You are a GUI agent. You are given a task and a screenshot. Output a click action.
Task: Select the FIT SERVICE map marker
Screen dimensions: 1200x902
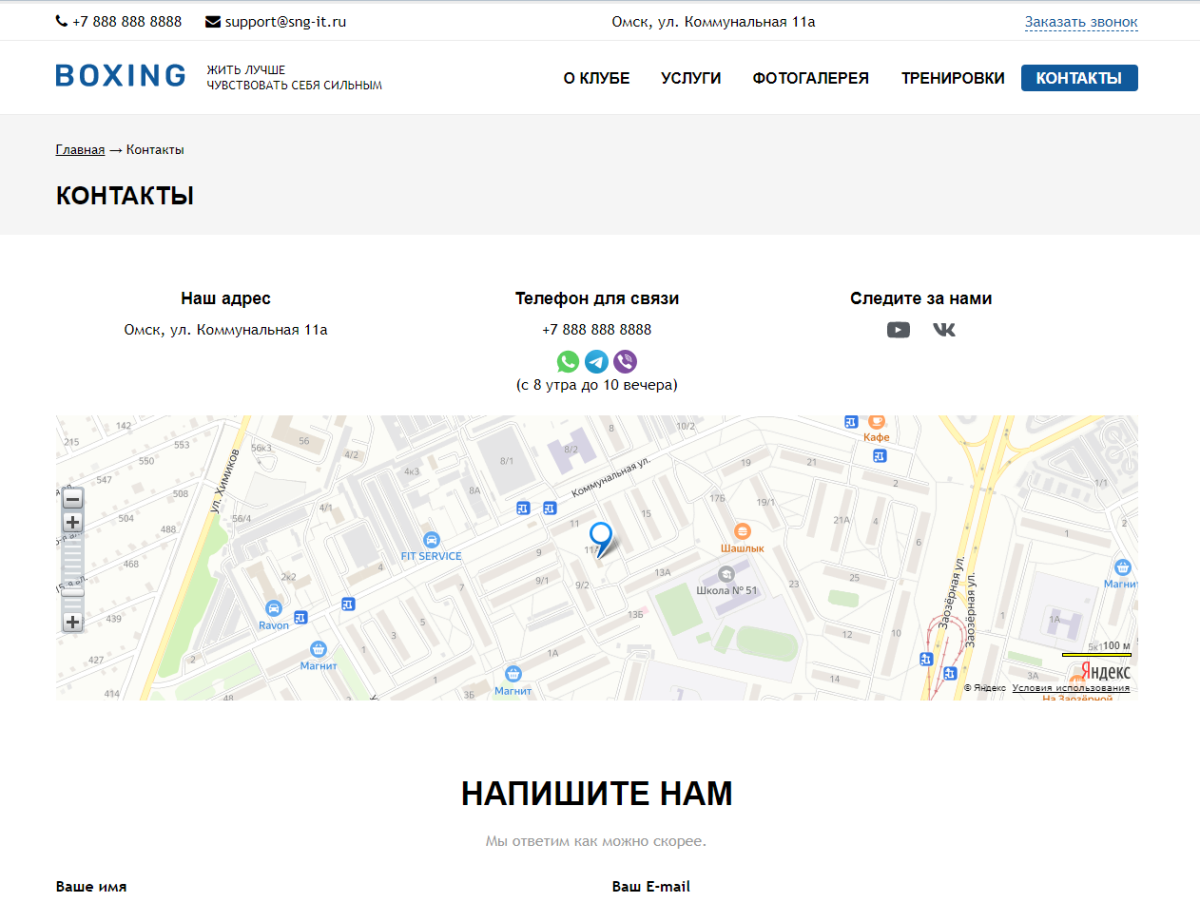click(431, 540)
